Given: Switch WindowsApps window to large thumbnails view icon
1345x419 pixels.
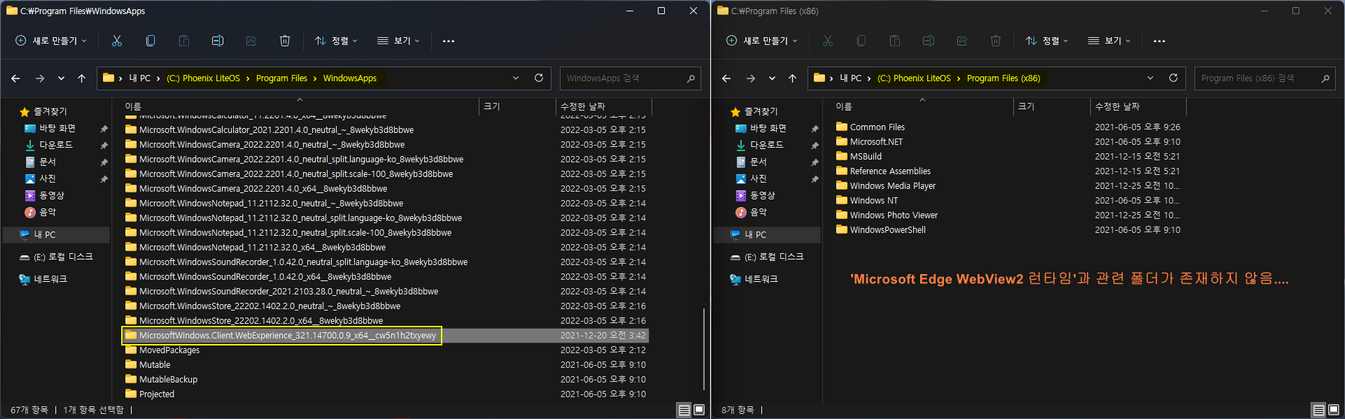Looking at the screenshot, I should coord(697,409).
